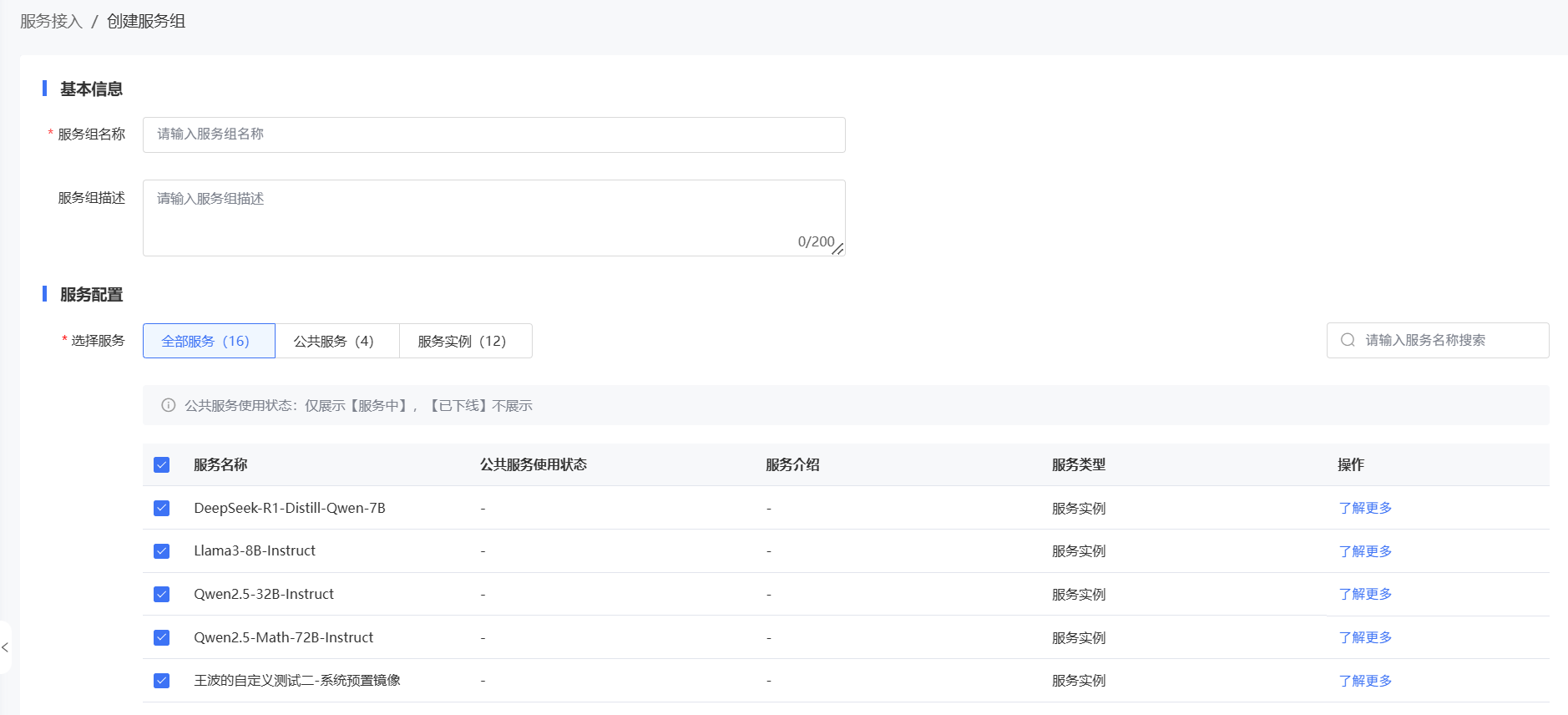This screenshot has height=715, width=1568.
Task: Click 服务实例 type in Llama3-8B-Instruct row
Action: click(x=1079, y=551)
